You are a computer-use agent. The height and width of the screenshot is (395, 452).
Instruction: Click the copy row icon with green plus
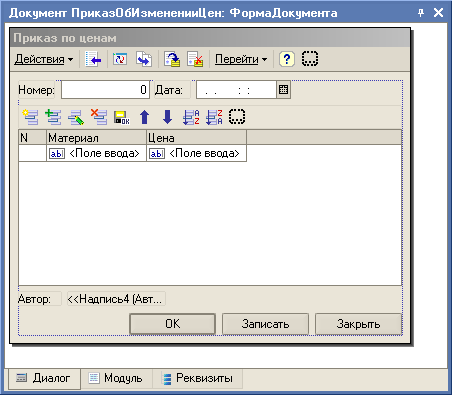53,117
